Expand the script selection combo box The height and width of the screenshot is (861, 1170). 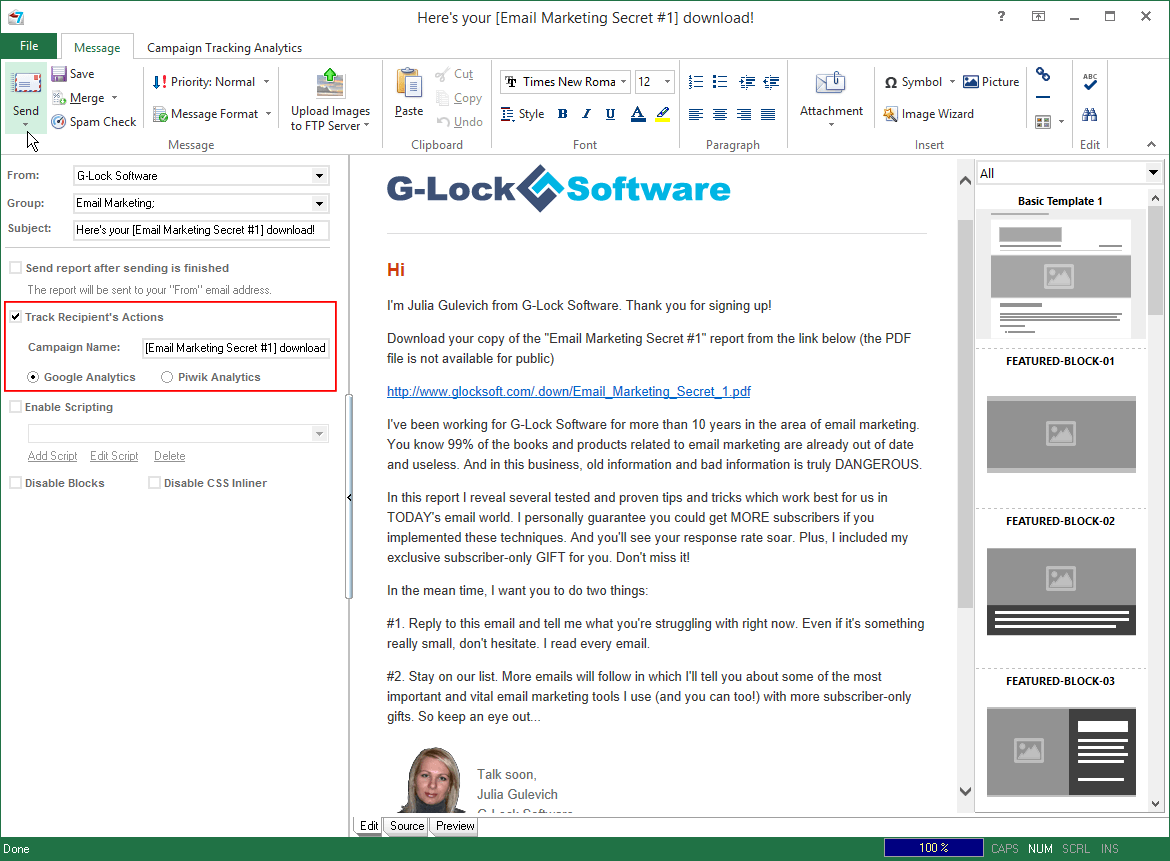[319, 434]
